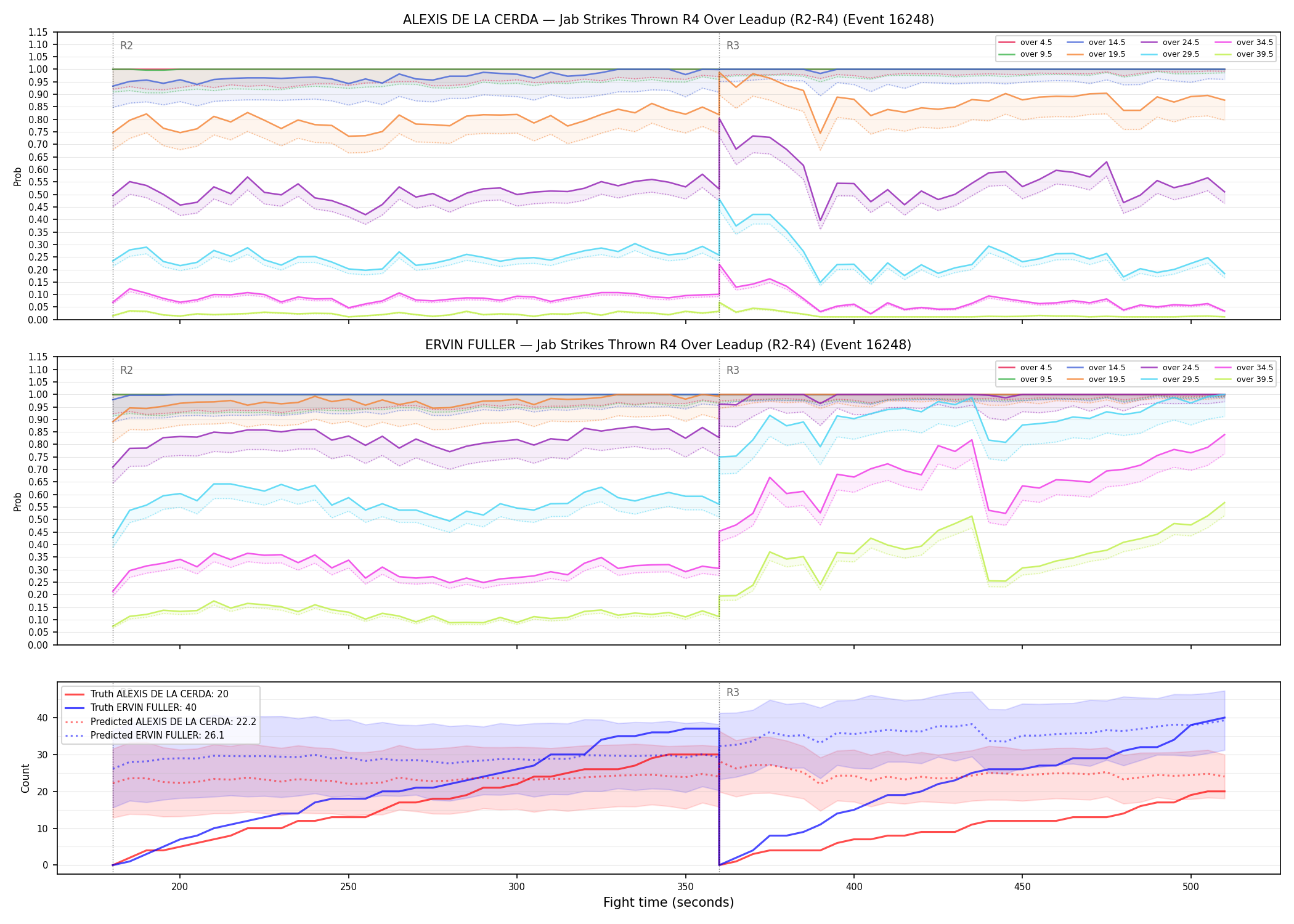1294x924 pixels.
Task: Select 'over 4.5' in Alexis chart legend
Action: pyautogui.click(x=1025, y=43)
